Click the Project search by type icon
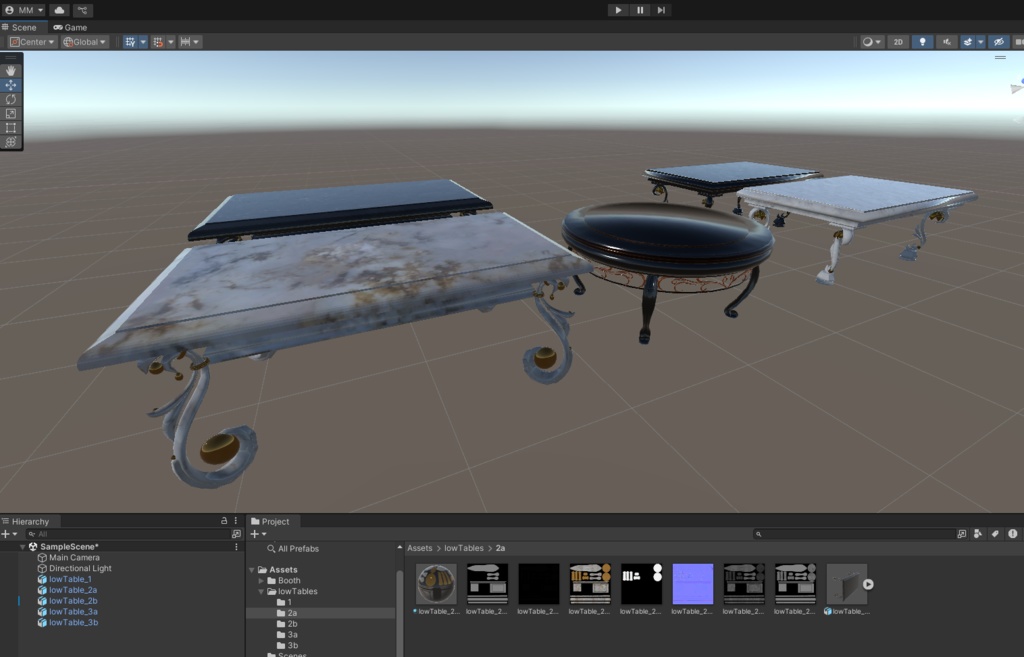Image resolution: width=1024 pixels, height=657 pixels. pos(978,534)
